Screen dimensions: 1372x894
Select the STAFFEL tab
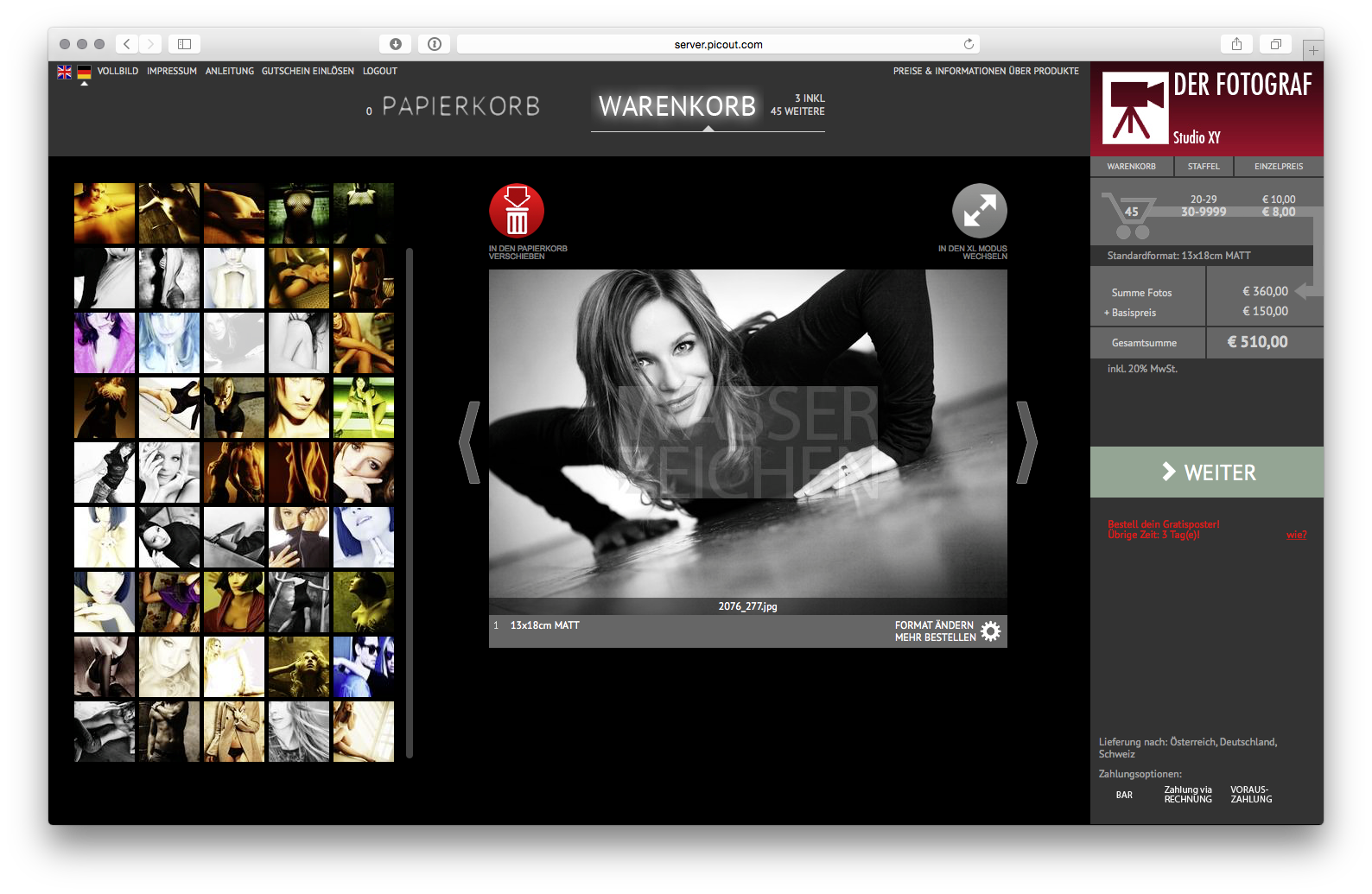point(1204,166)
